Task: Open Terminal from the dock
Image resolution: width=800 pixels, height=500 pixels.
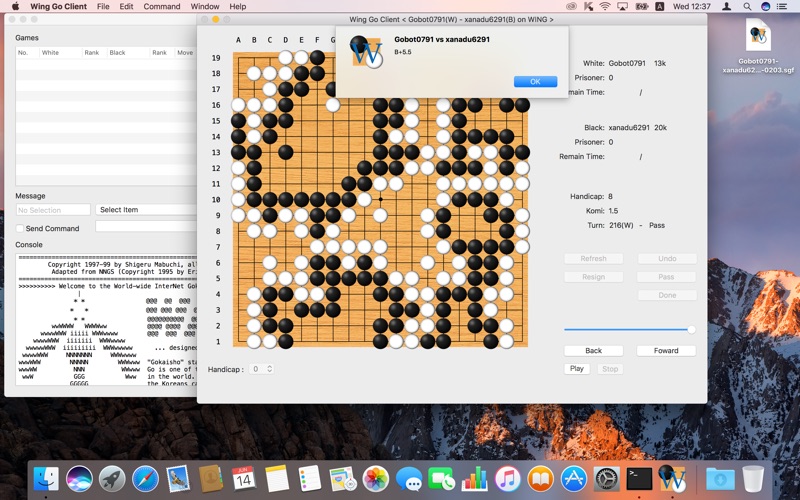Action: point(639,479)
